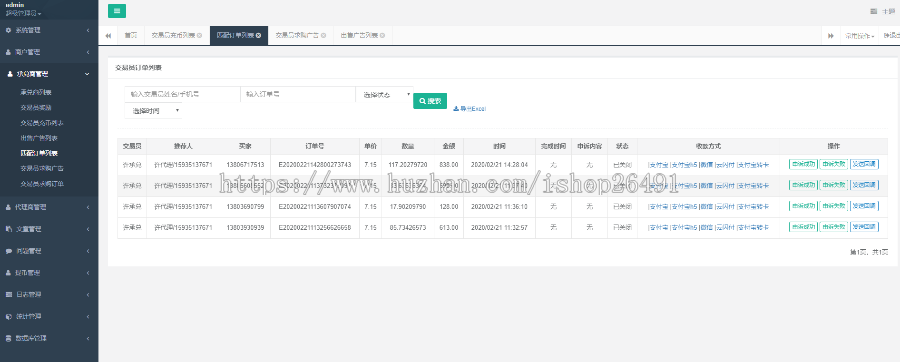The width and height of the screenshot is (900, 362).
Task: Close the active 匹配订单列表 tab via x icon
Action: coord(258,36)
